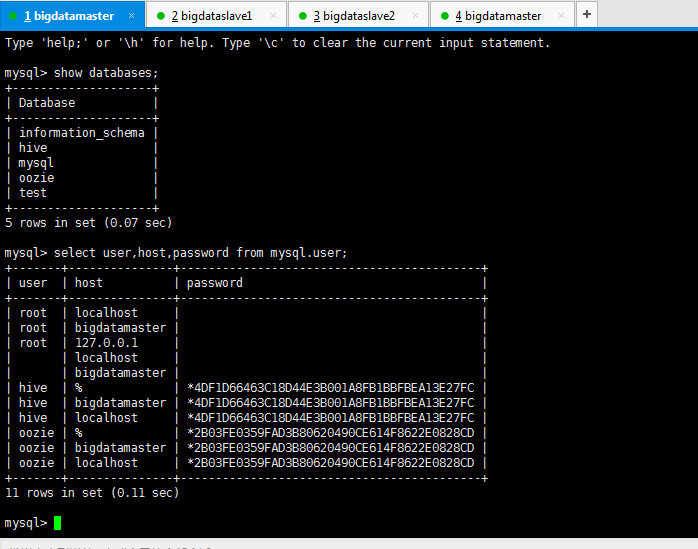Click the oozie bigdatamaster row password hash

click(x=331, y=448)
